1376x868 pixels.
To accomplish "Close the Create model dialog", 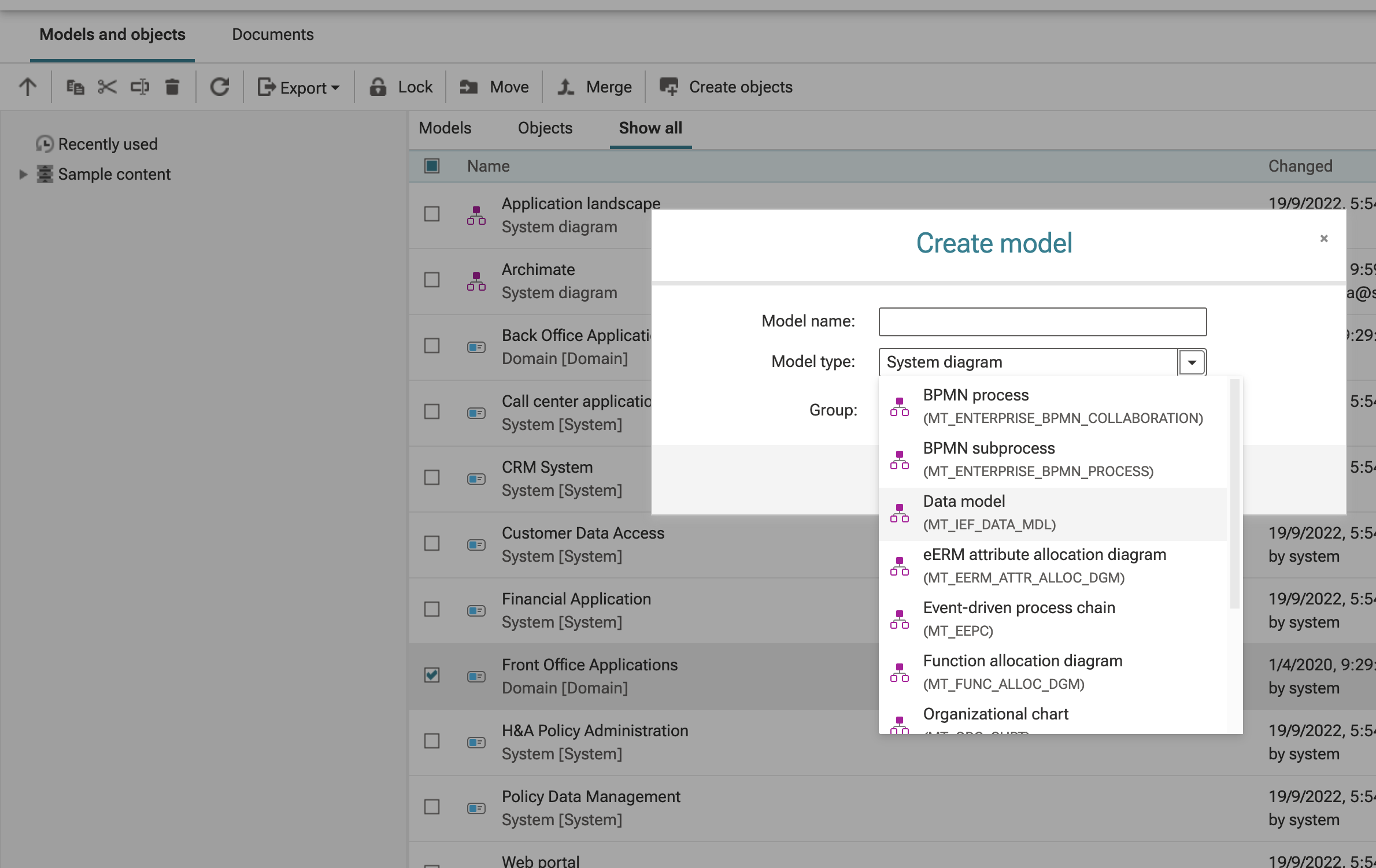I will (x=1324, y=239).
